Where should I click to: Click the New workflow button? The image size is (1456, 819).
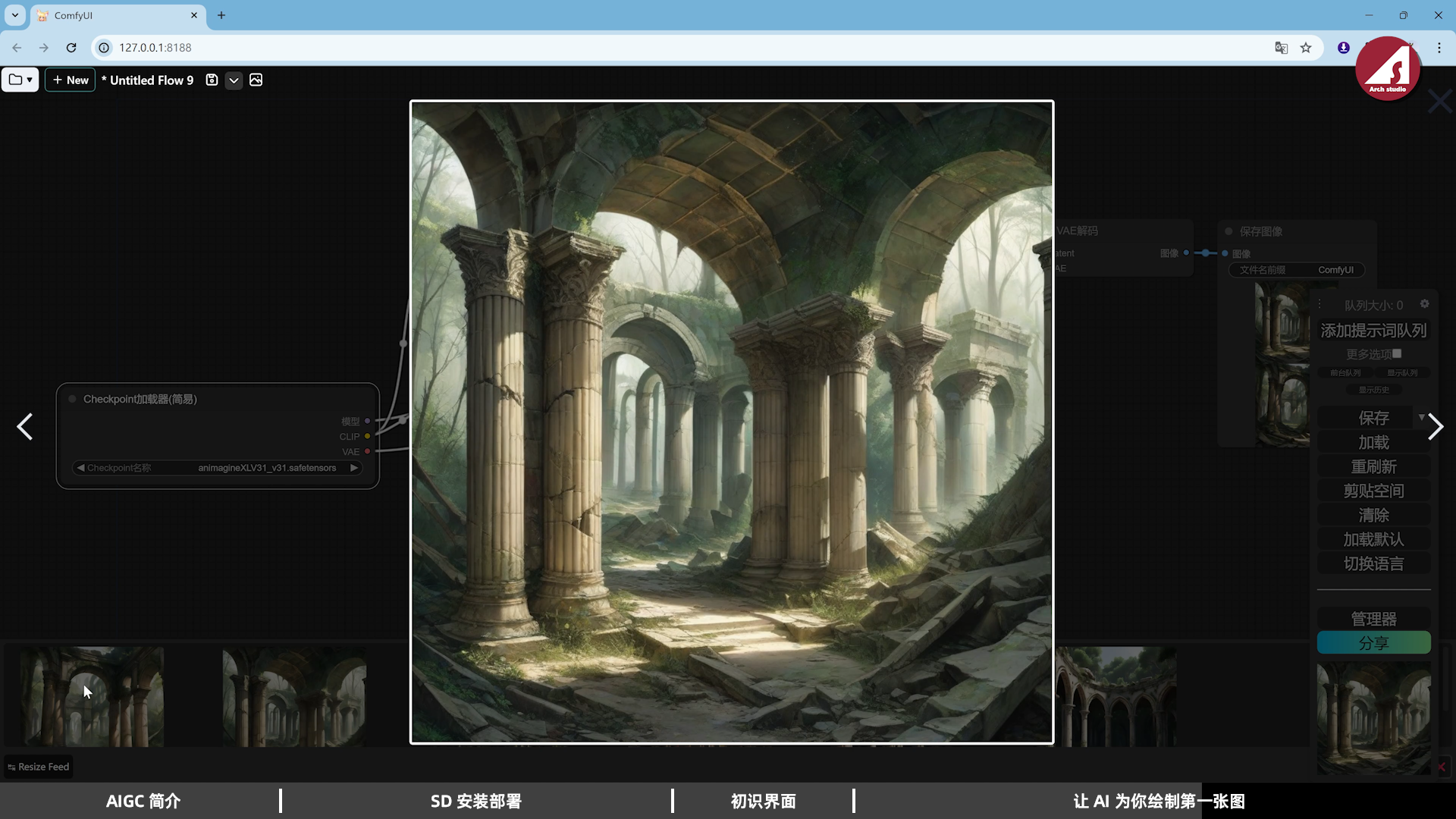70,80
